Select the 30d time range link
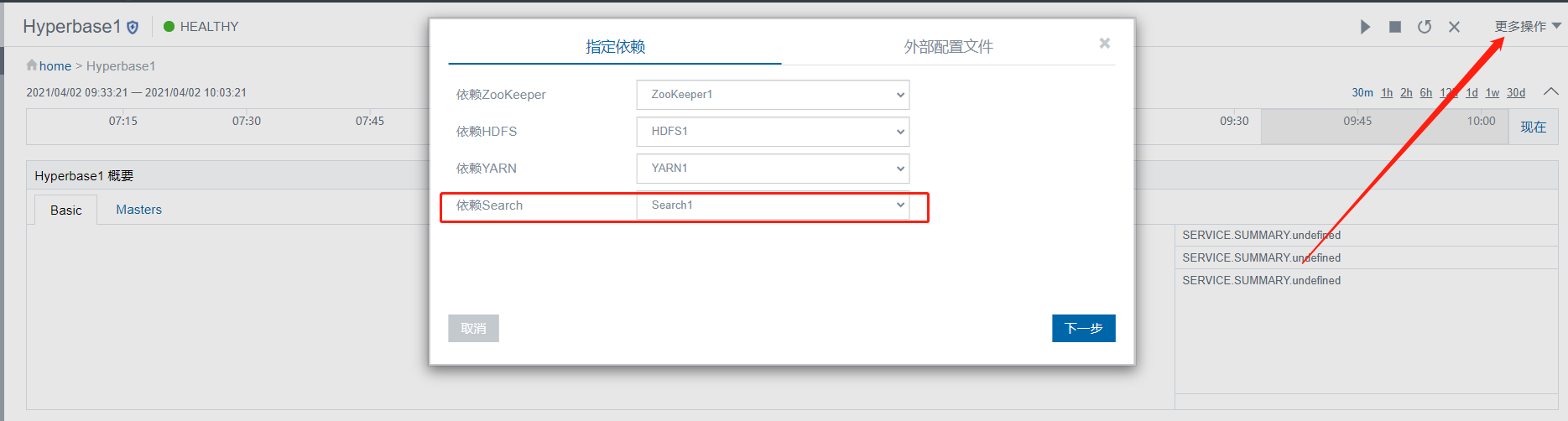Image resolution: width=1568 pixels, height=421 pixels. tap(1515, 93)
